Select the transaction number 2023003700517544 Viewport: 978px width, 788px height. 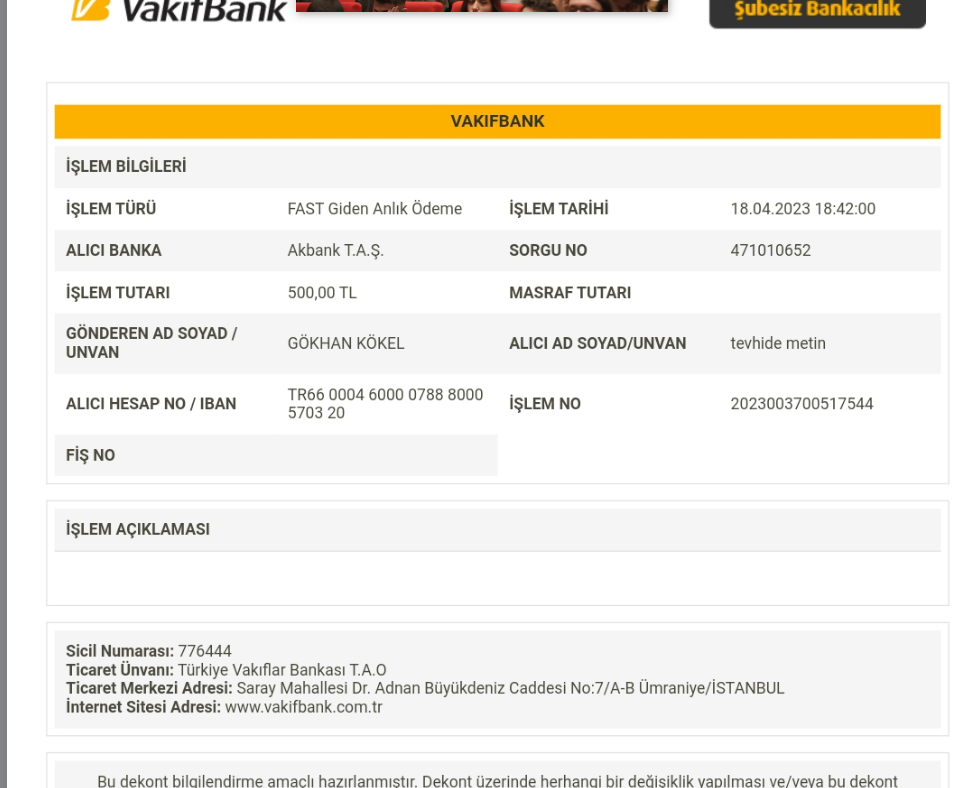pos(801,404)
